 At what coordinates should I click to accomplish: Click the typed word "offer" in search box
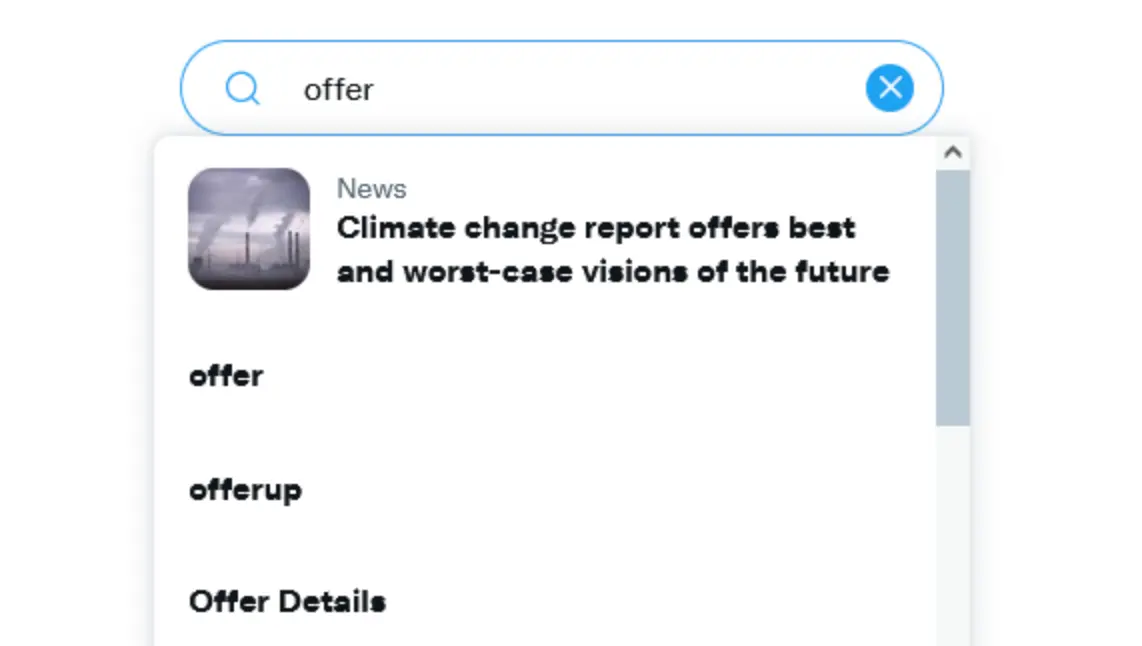pyautogui.click(x=338, y=89)
